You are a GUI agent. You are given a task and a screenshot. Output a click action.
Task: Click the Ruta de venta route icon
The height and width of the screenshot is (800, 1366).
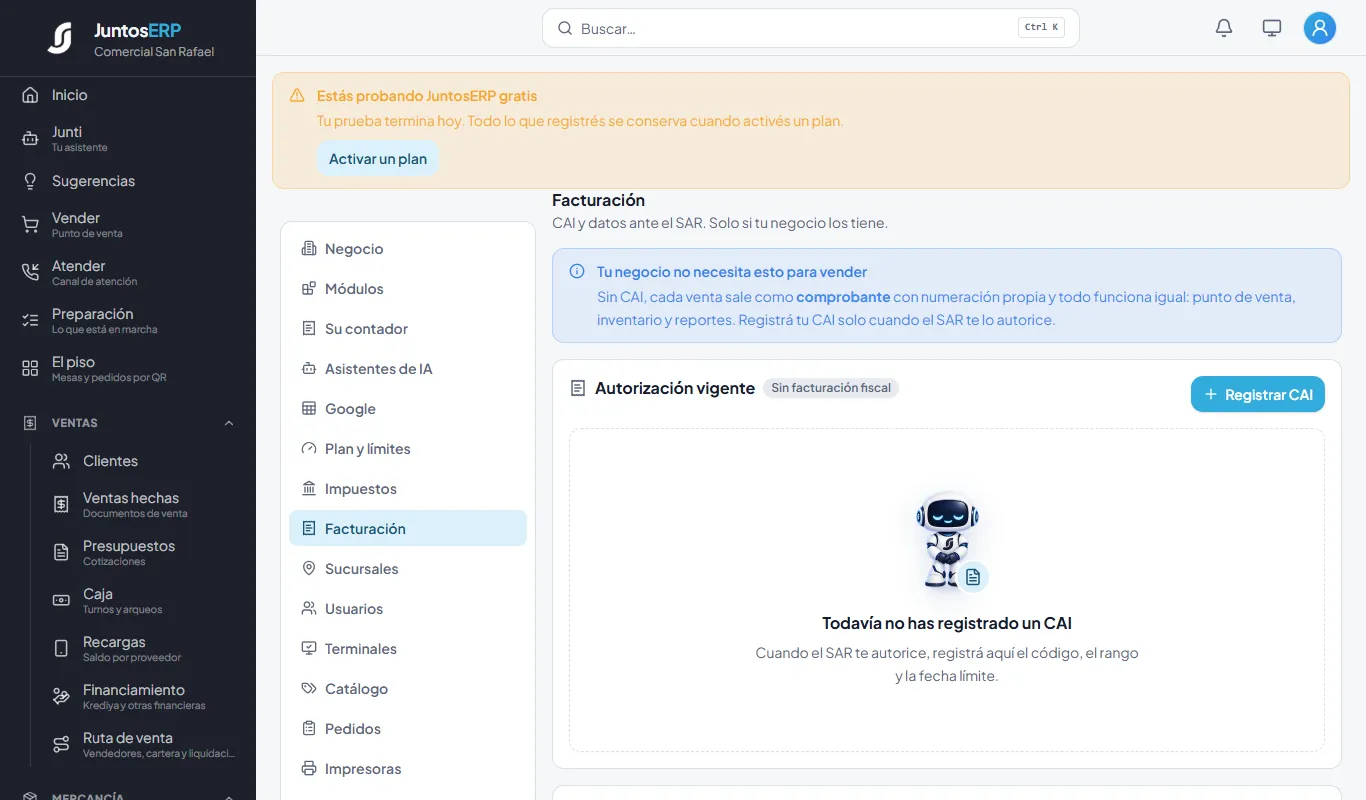tap(61, 744)
